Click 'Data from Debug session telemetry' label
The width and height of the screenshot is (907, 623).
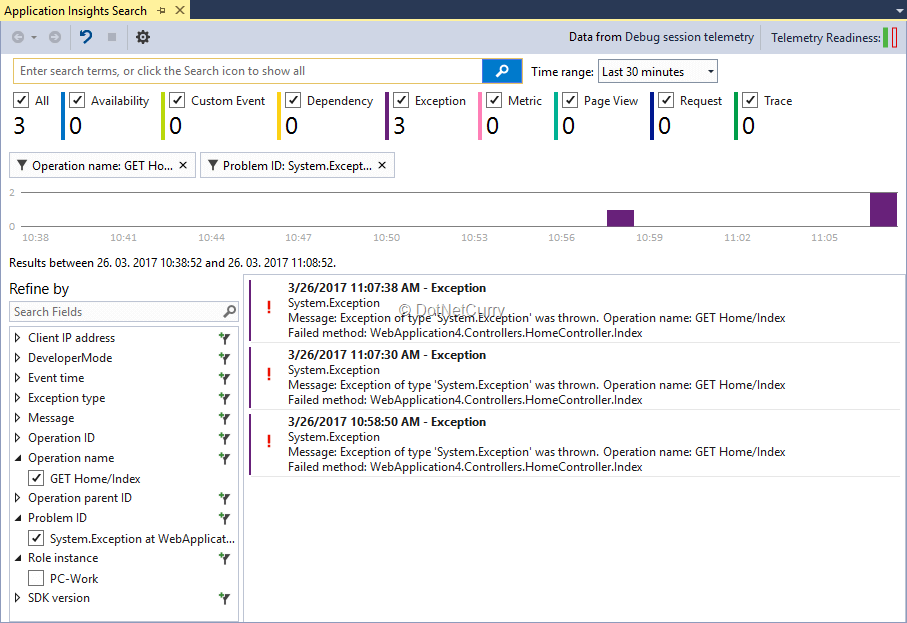661,37
